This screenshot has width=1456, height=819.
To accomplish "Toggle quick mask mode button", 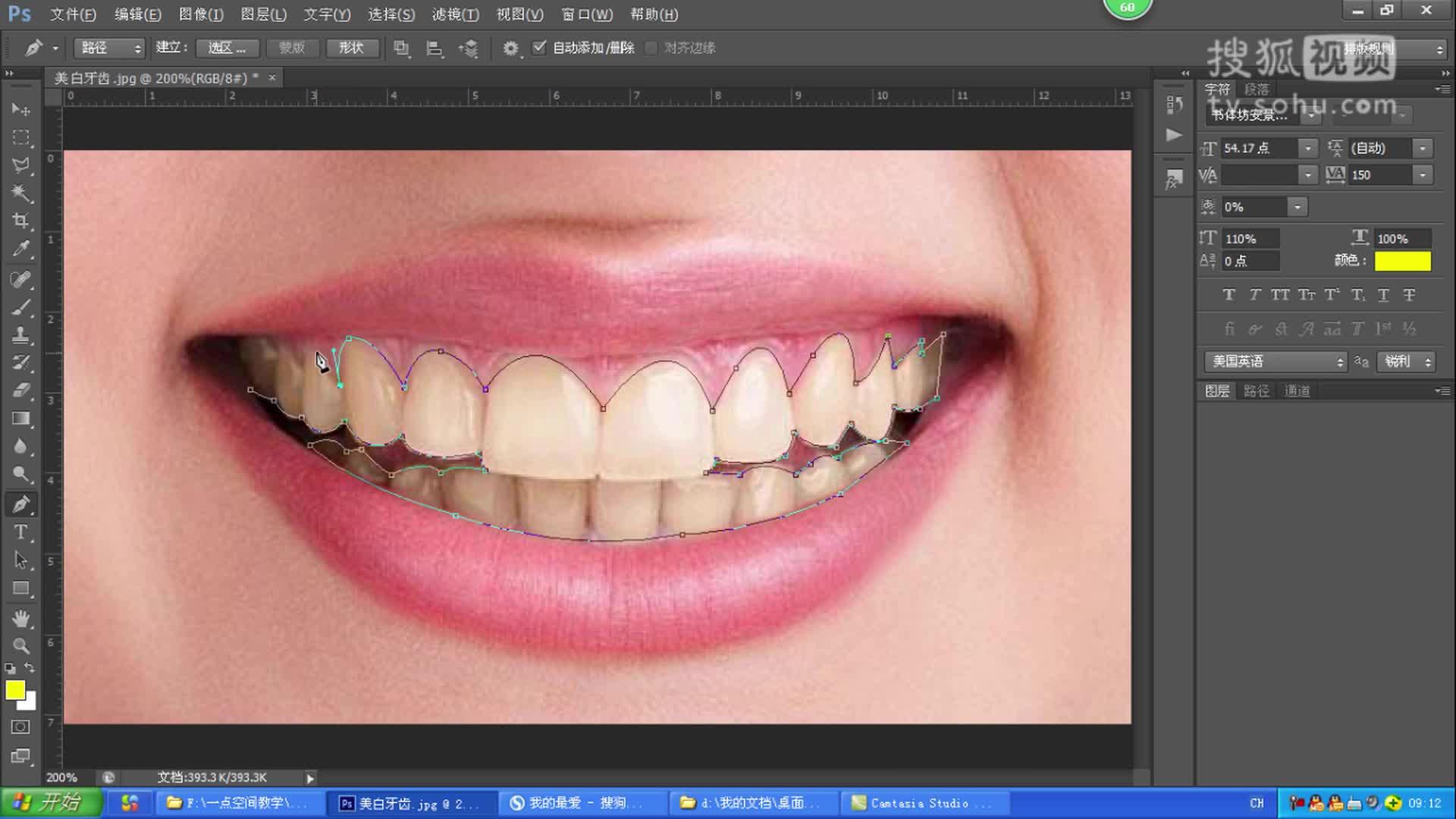I will tap(21, 726).
